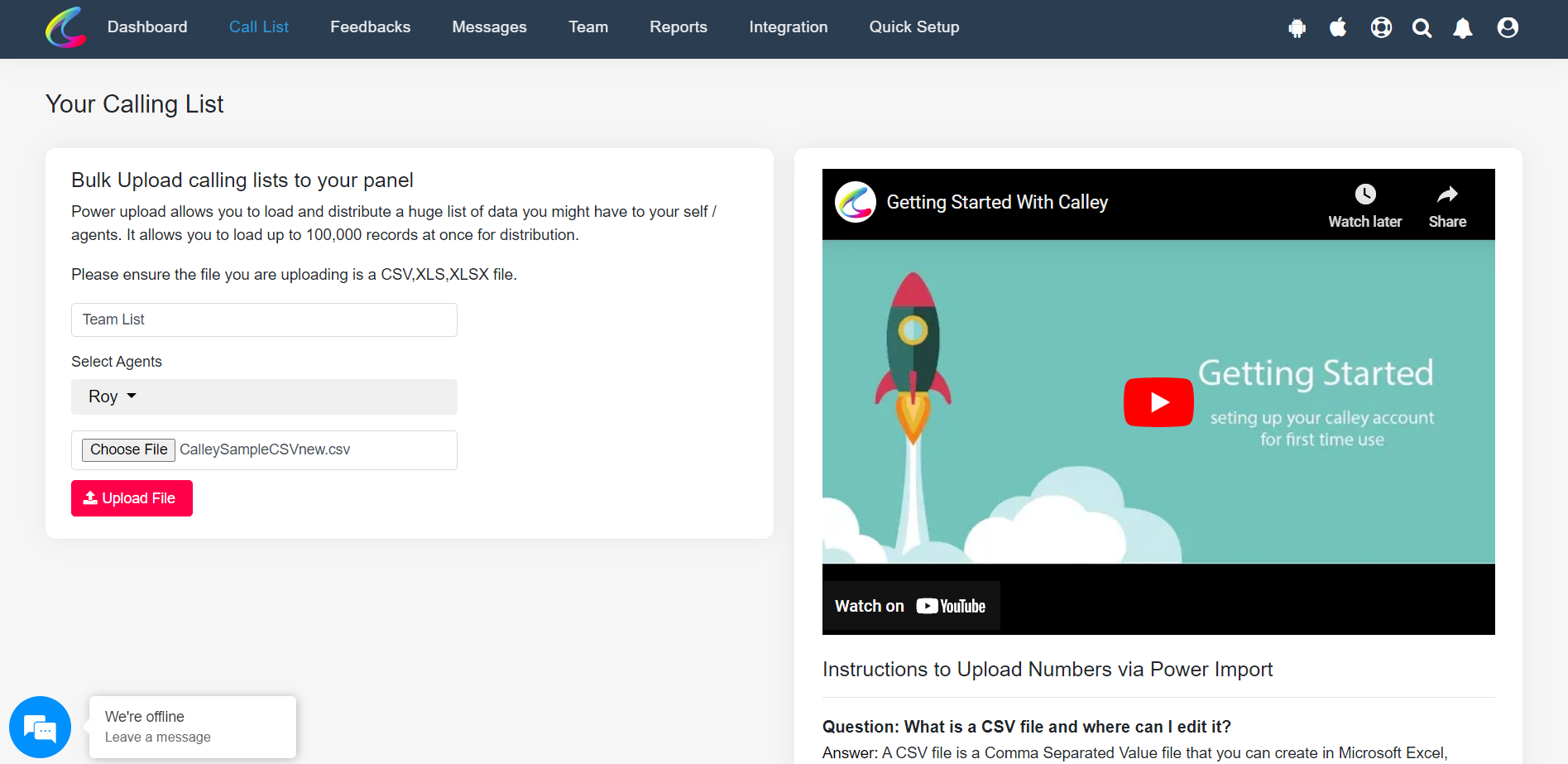This screenshot has height=764, width=1568.
Task: Click Watch on YouTube link
Action: (x=910, y=606)
